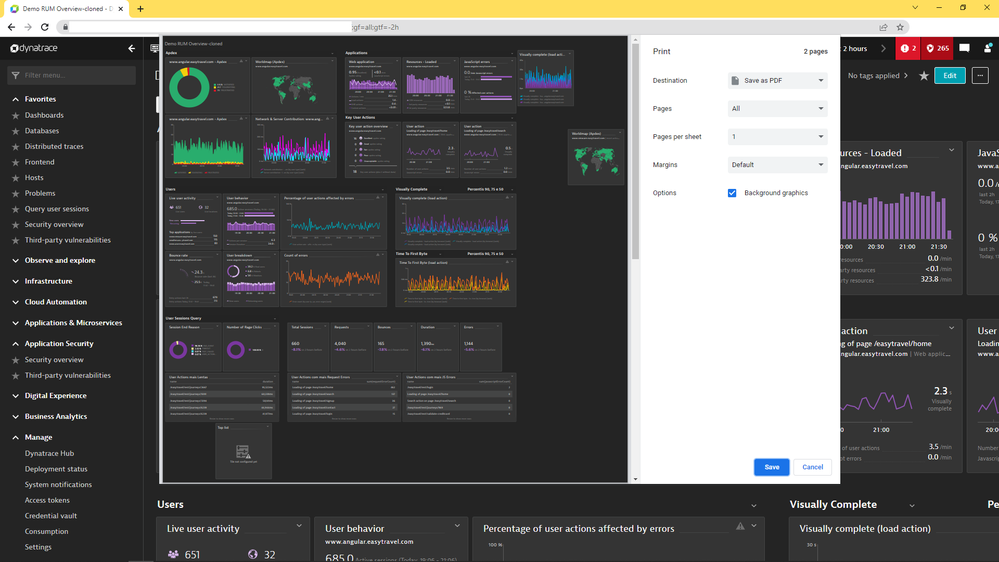Click the Cancel button in print dialog
The width and height of the screenshot is (999, 562).
[812, 467]
